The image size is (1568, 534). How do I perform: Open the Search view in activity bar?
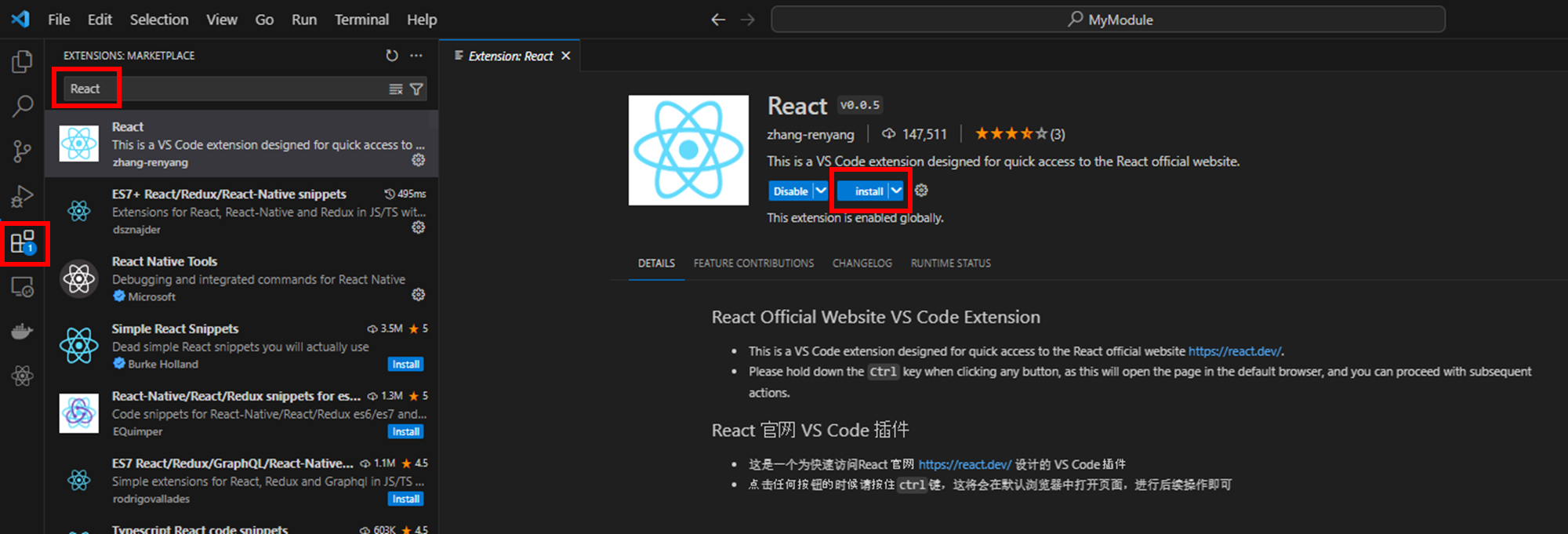point(22,106)
